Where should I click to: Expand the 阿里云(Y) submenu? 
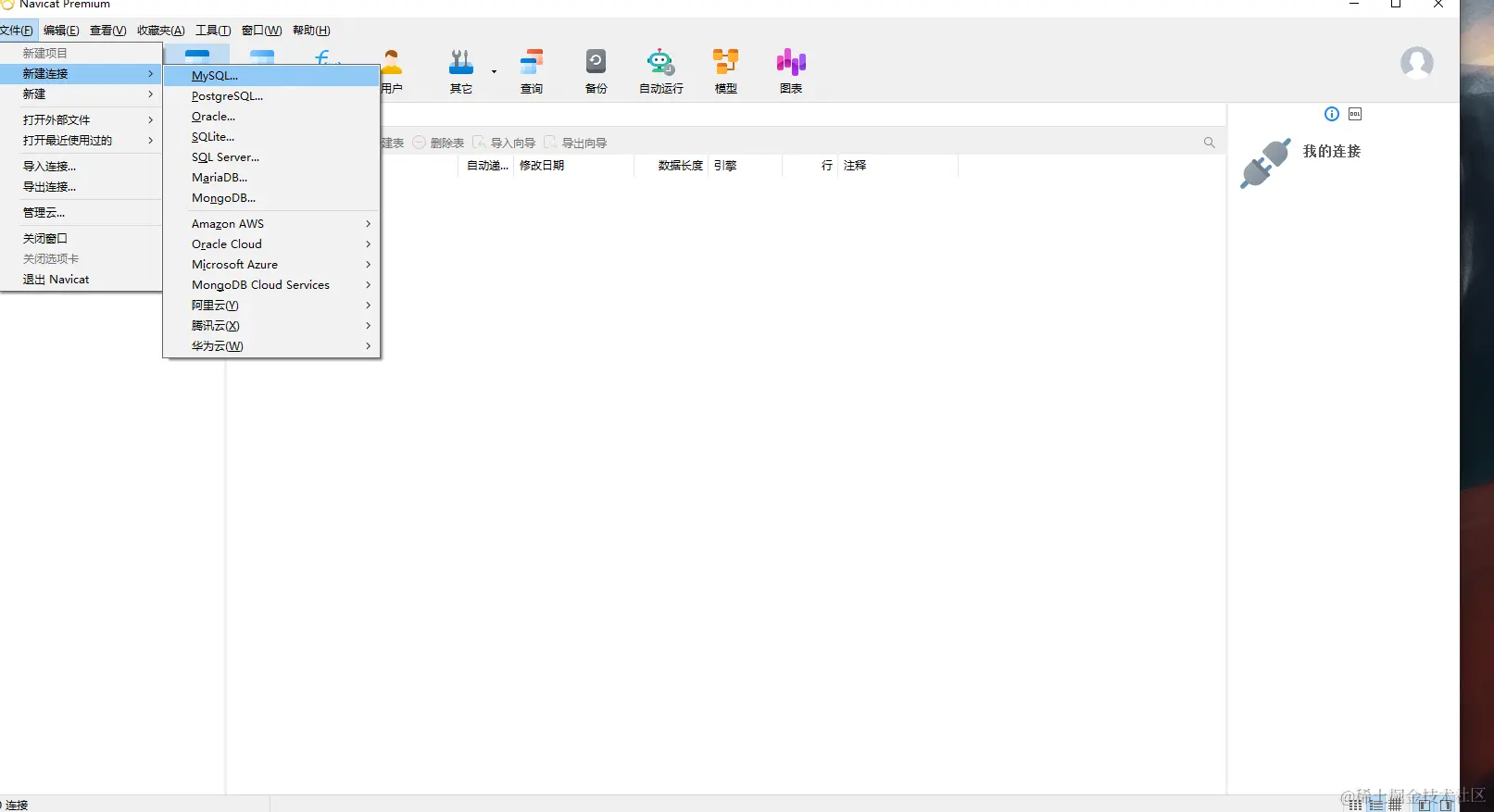271,306
